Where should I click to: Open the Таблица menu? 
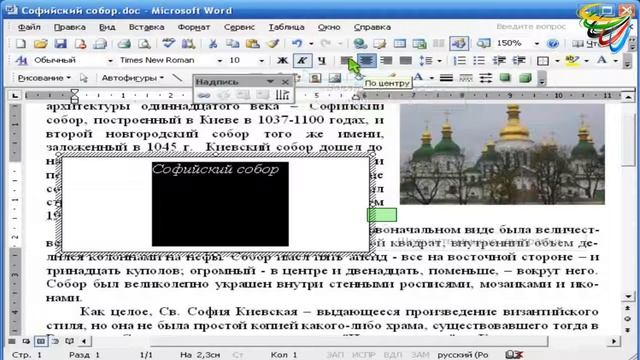pyautogui.click(x=287, y=27)
